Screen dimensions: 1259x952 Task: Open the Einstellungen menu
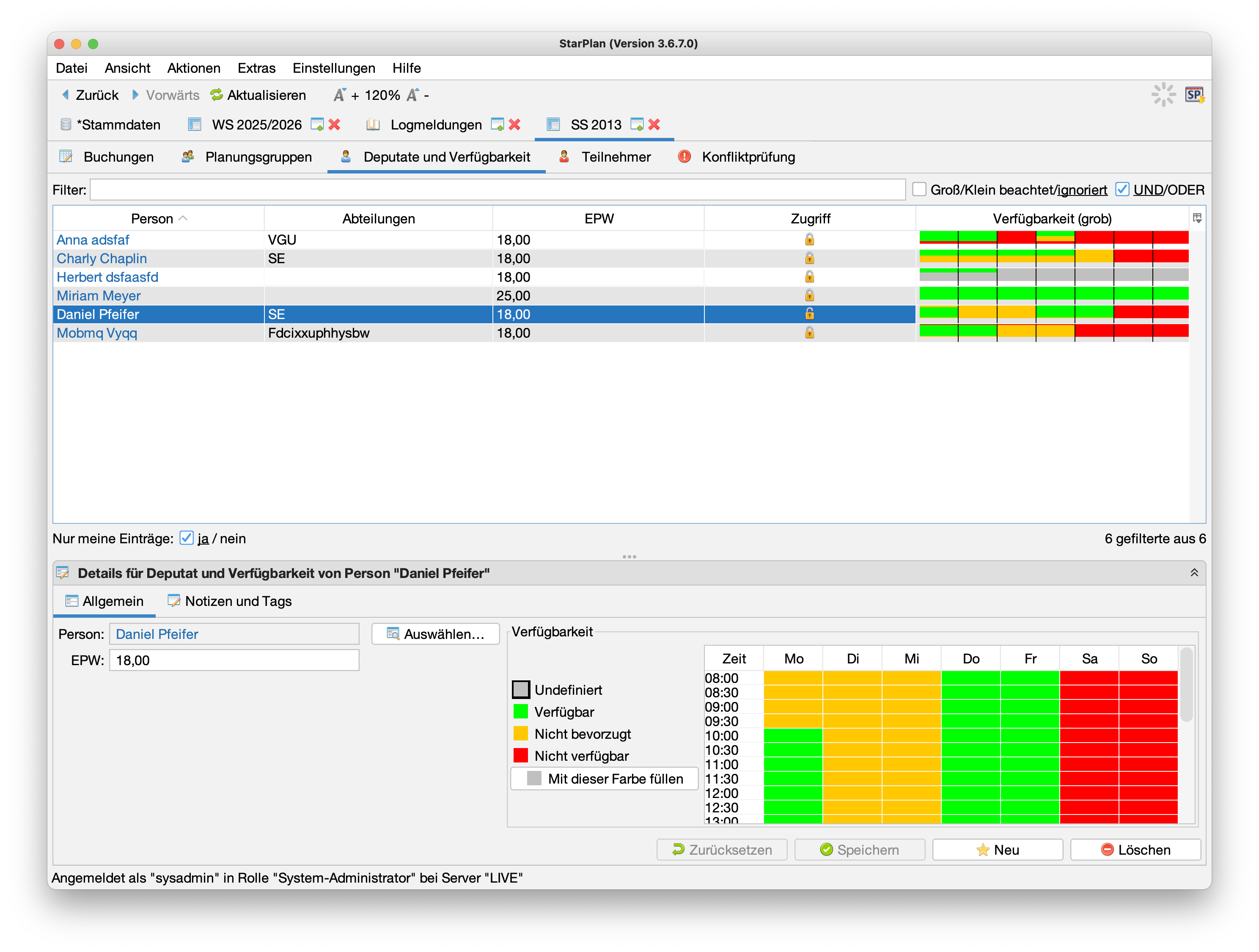(x=333, y=68)
